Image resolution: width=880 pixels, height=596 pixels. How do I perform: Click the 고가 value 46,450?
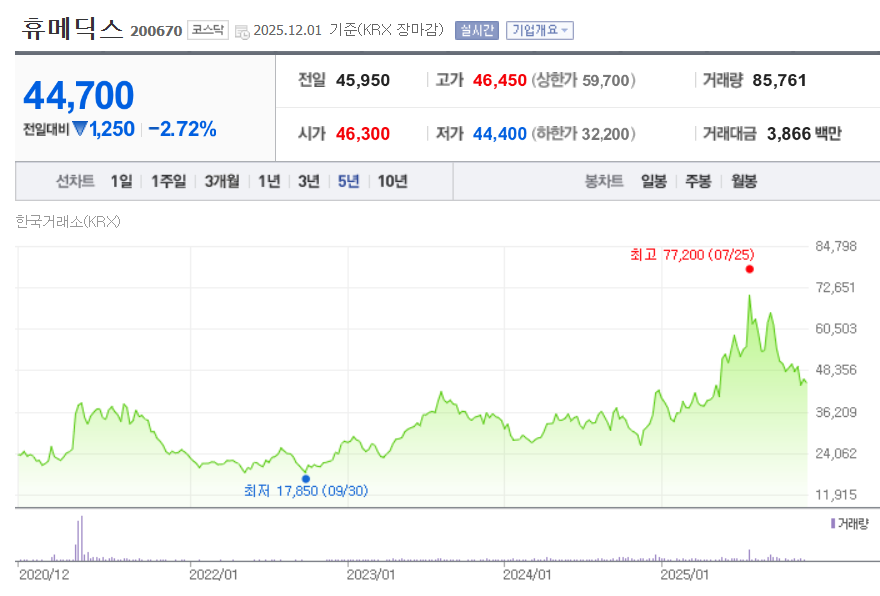499,80
